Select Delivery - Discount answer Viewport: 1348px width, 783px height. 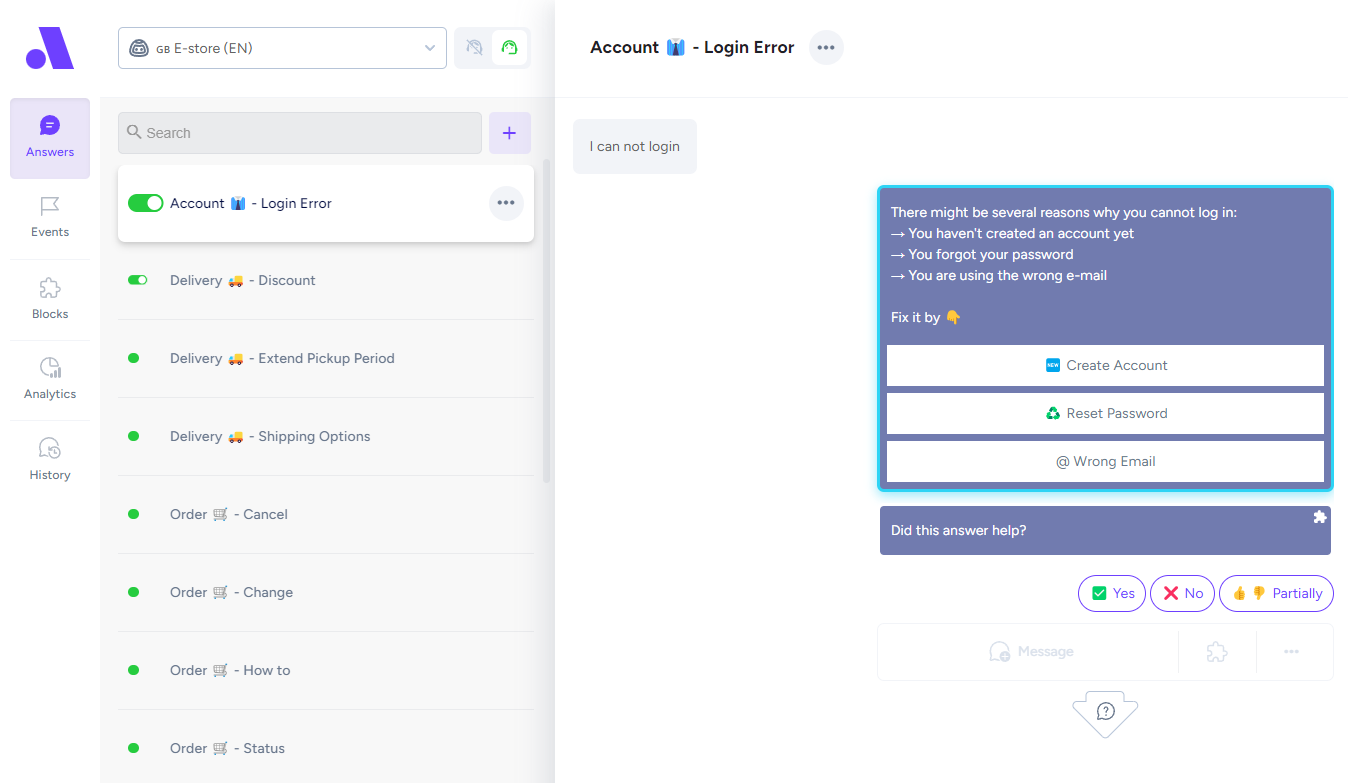[x=326, y=281]
